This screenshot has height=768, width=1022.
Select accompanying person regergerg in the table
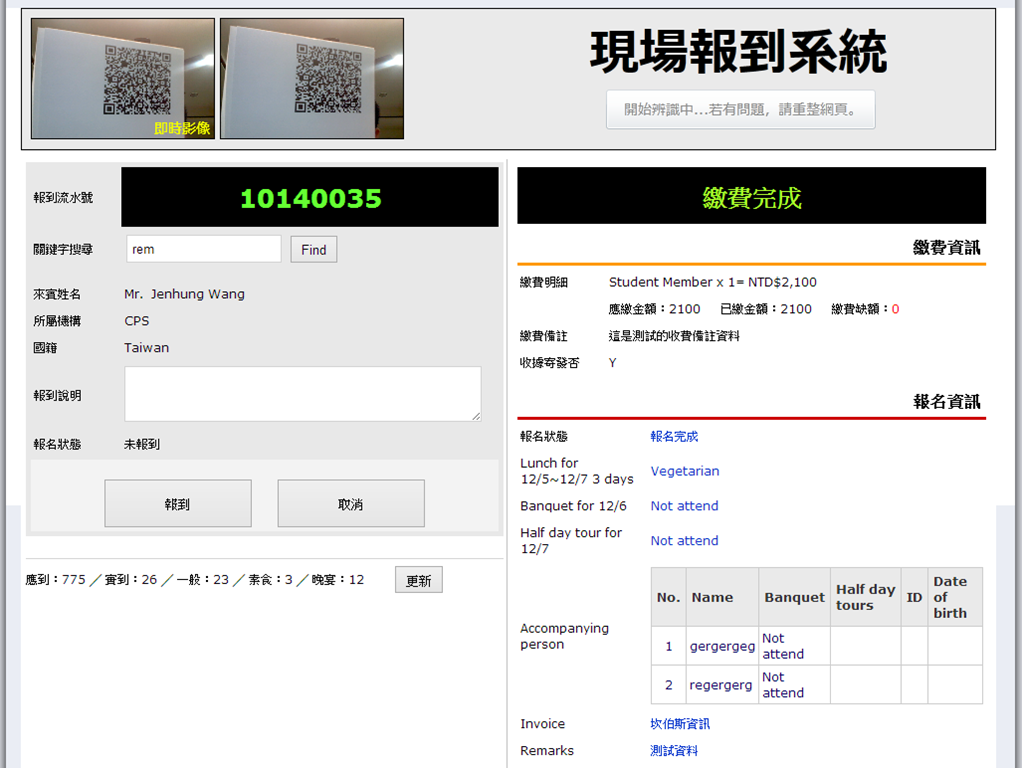pyautogui.click(x=720, y=685)
